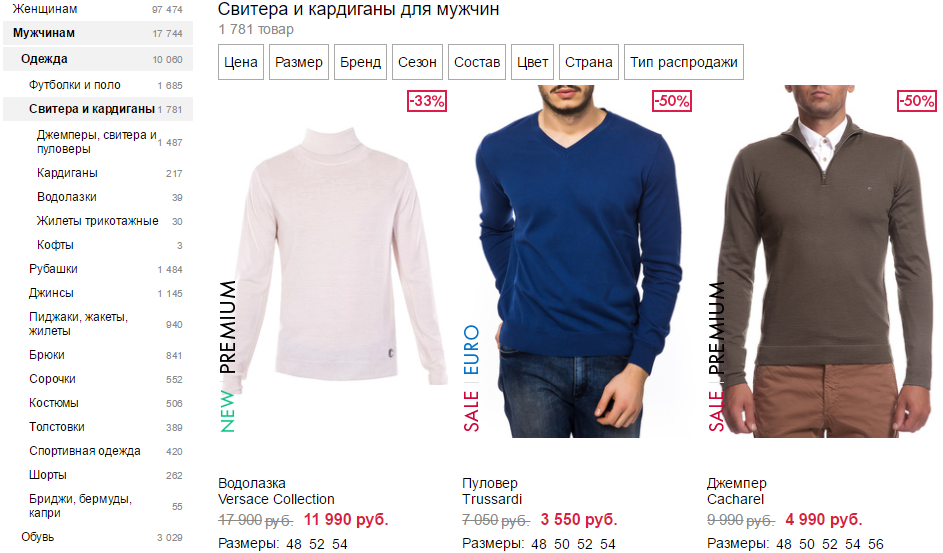Select size 50 for the Trussardi pullover
943x553 pixels.
point(562,544)
